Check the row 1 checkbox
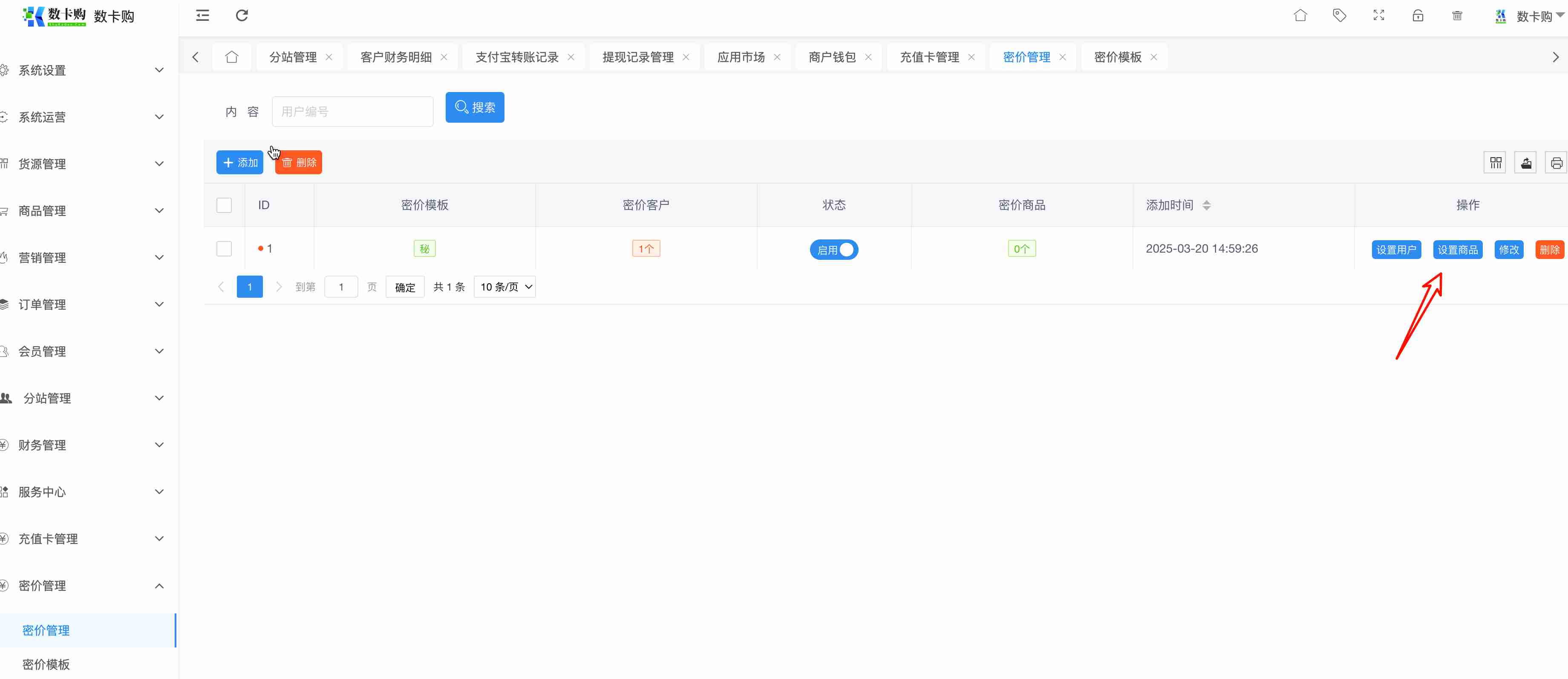Image resolution: width=1568 pixels, height=679 pixels. click(224, 249)
